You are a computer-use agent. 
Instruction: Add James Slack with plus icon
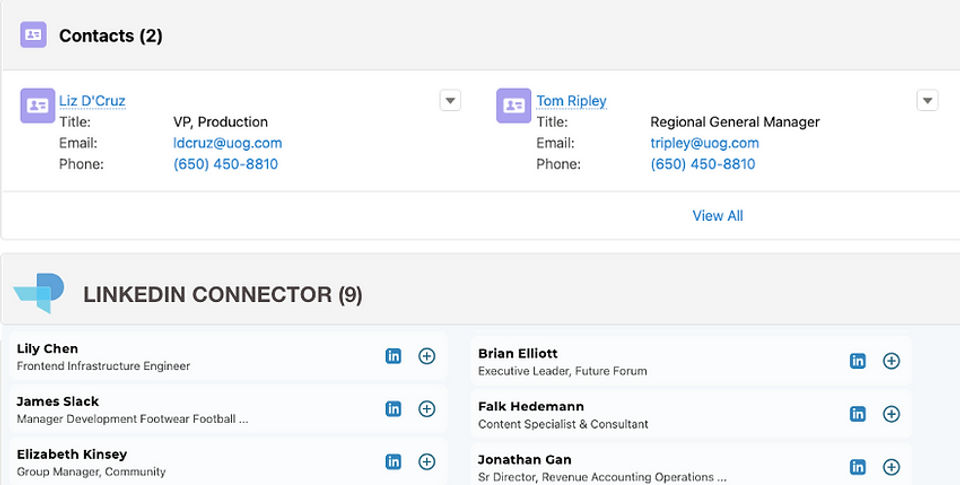tap(427, 409)
